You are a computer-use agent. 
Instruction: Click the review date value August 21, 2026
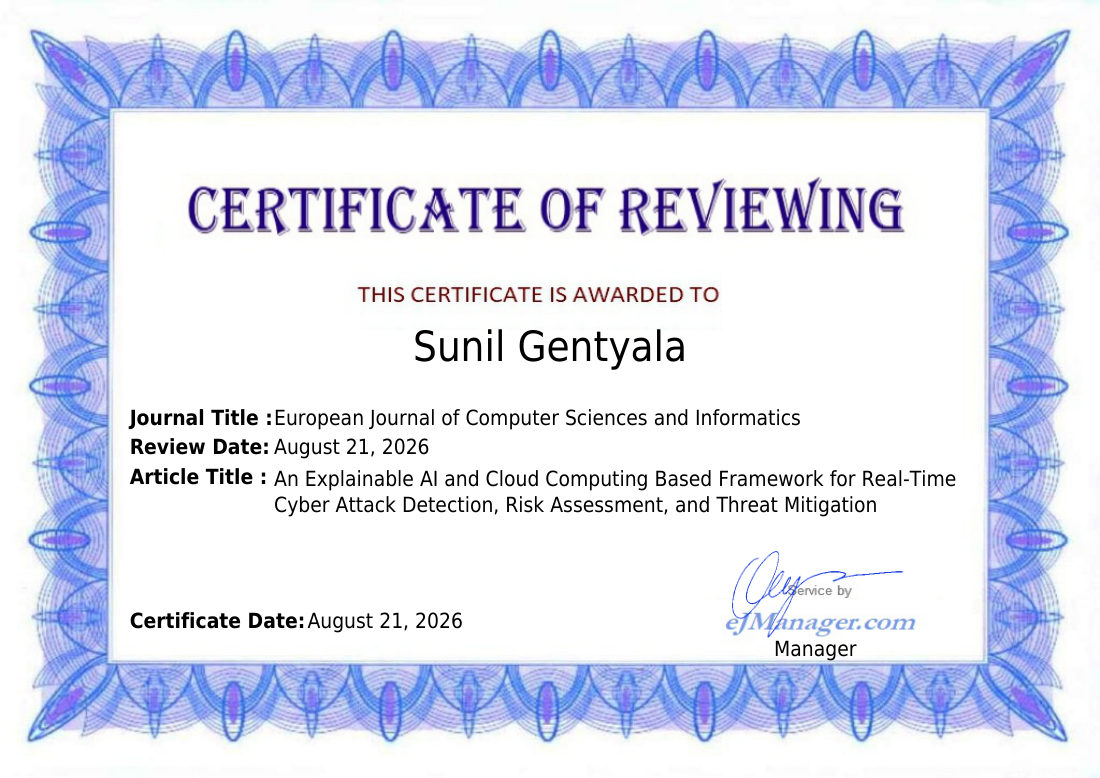pos(351,447)
